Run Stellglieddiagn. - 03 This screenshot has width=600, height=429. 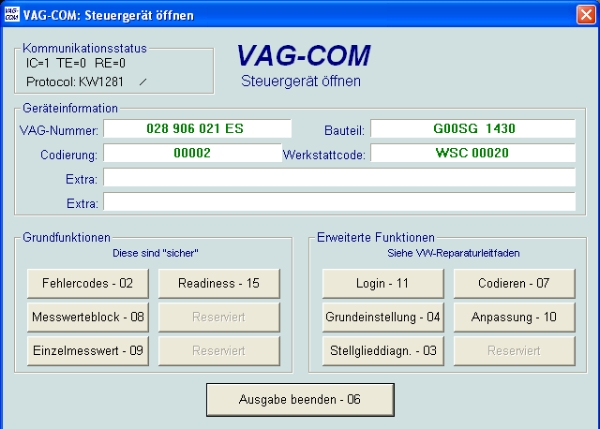tap(383, 351)
